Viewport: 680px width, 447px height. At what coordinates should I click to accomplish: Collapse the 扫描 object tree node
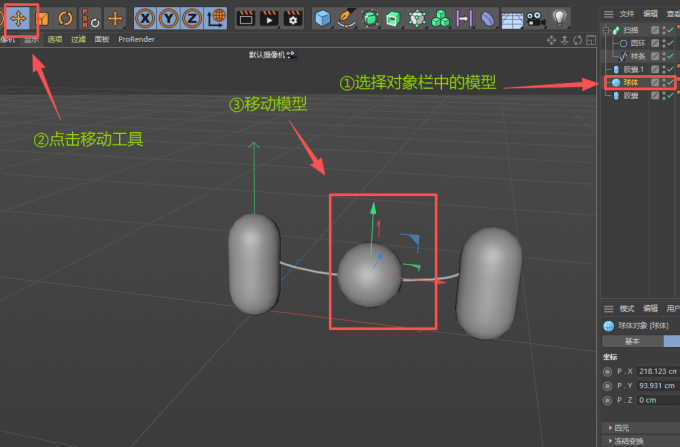(x=604, y=31)
